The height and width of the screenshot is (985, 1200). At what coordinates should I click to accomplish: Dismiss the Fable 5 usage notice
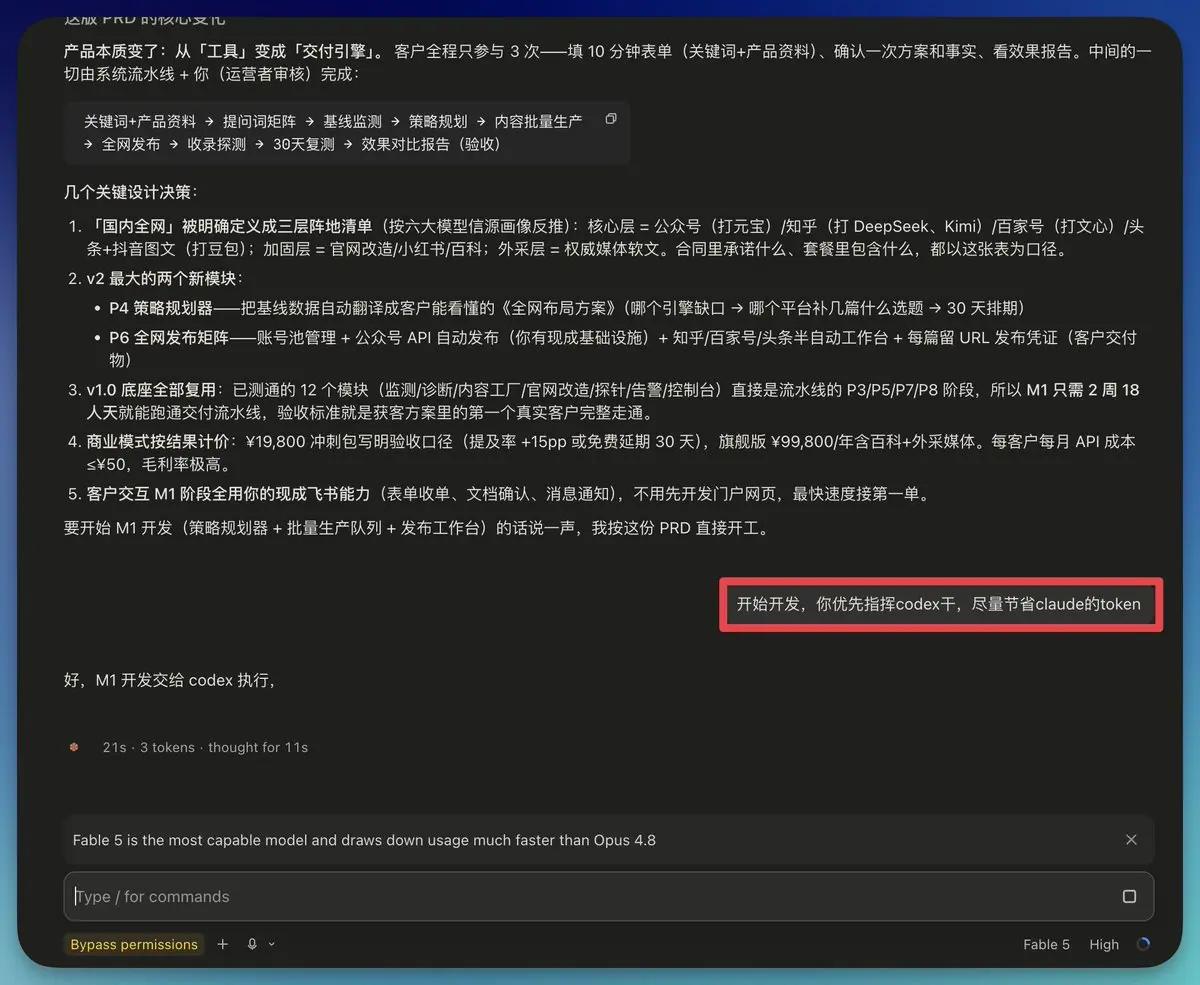coord(1131,840)
